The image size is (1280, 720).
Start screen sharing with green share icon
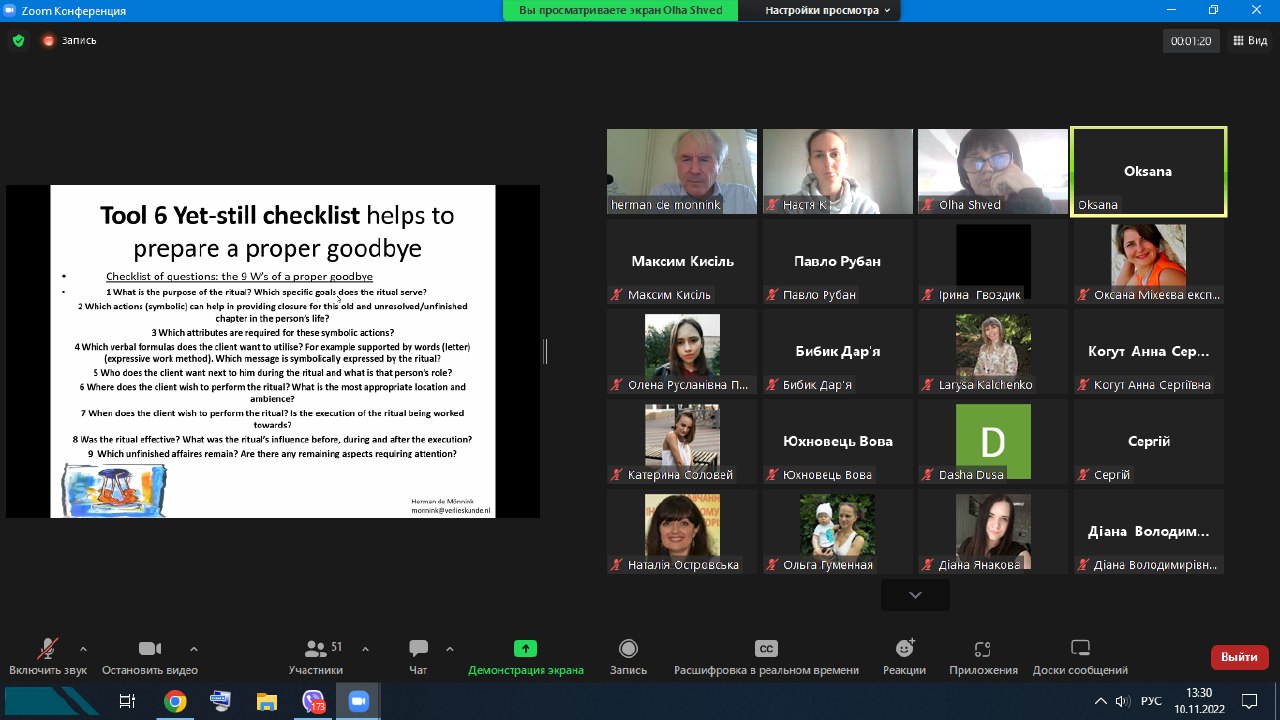click(525, 649)
